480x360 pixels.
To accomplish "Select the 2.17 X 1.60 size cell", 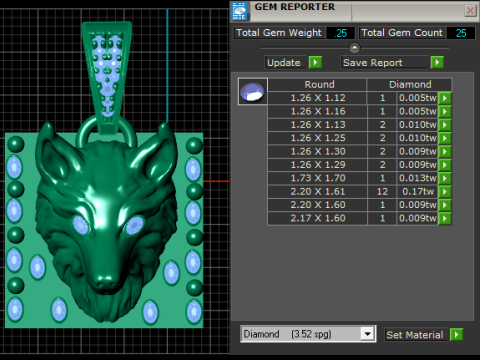I will pos(317,218).
